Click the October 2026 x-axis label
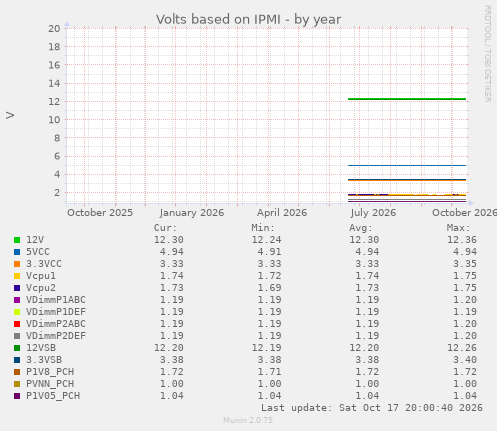Screen dimensions: 497x431 click(464, 213)
